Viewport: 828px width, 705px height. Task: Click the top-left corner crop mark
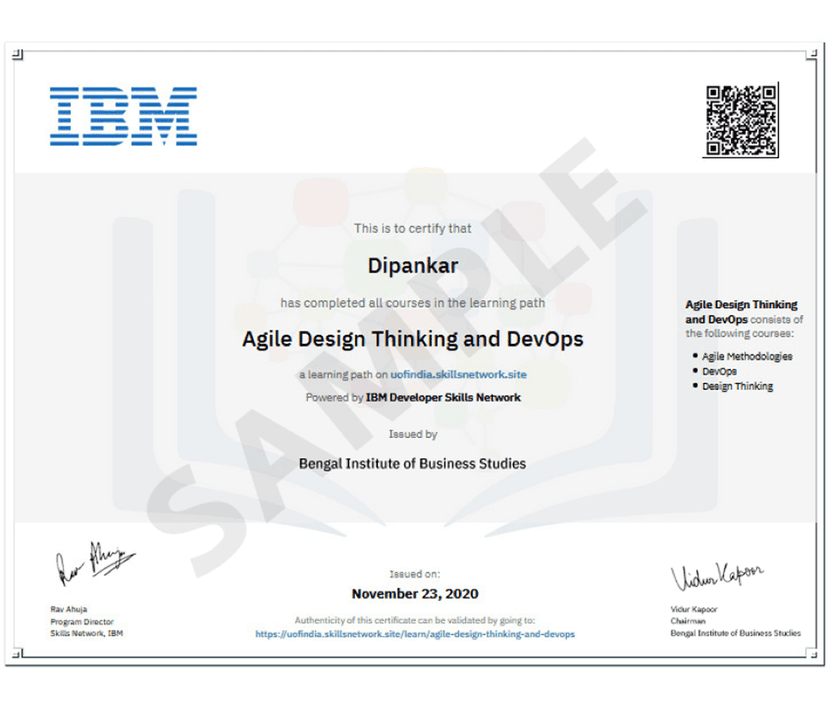17,54
